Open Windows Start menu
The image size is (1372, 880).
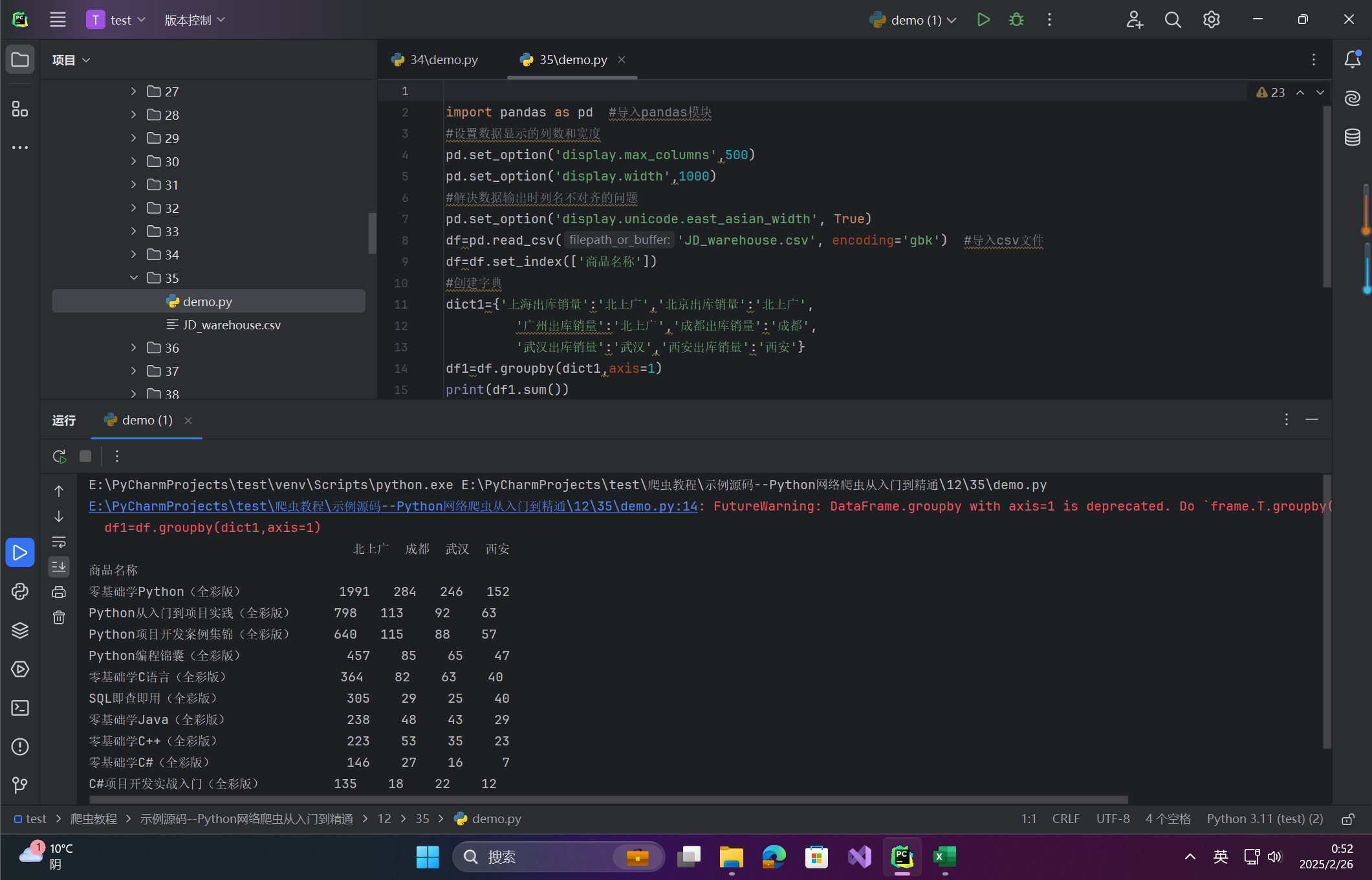(x=428, y=857)
